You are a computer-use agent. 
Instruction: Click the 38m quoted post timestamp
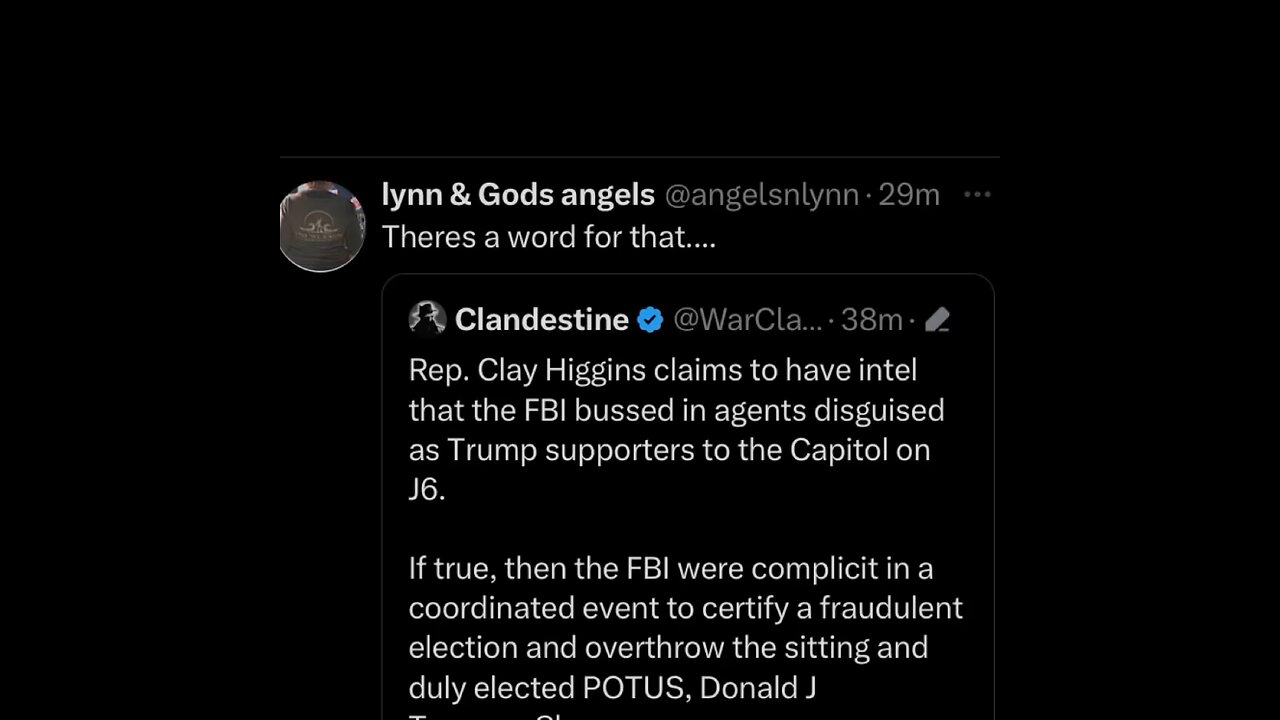pos(872,320)
